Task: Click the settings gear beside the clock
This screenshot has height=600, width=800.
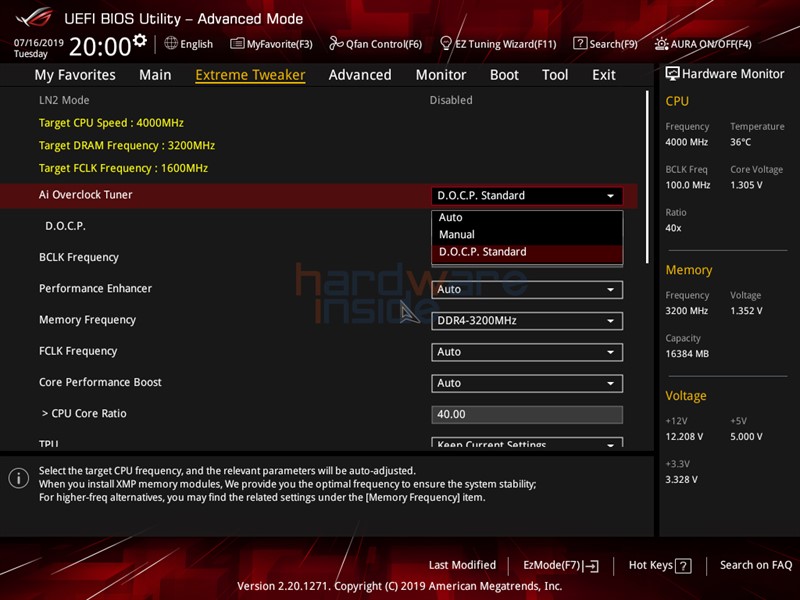Action: 140,40
